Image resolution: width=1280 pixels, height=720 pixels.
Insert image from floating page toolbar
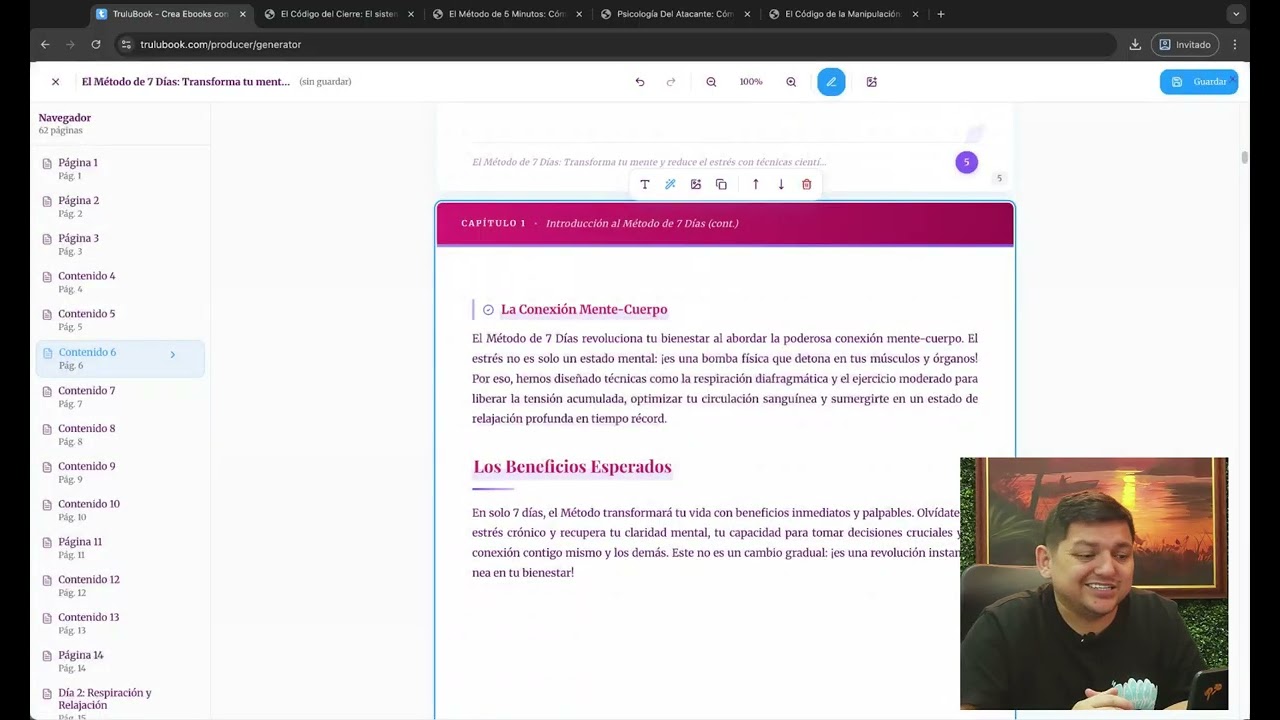click(696, 184)
